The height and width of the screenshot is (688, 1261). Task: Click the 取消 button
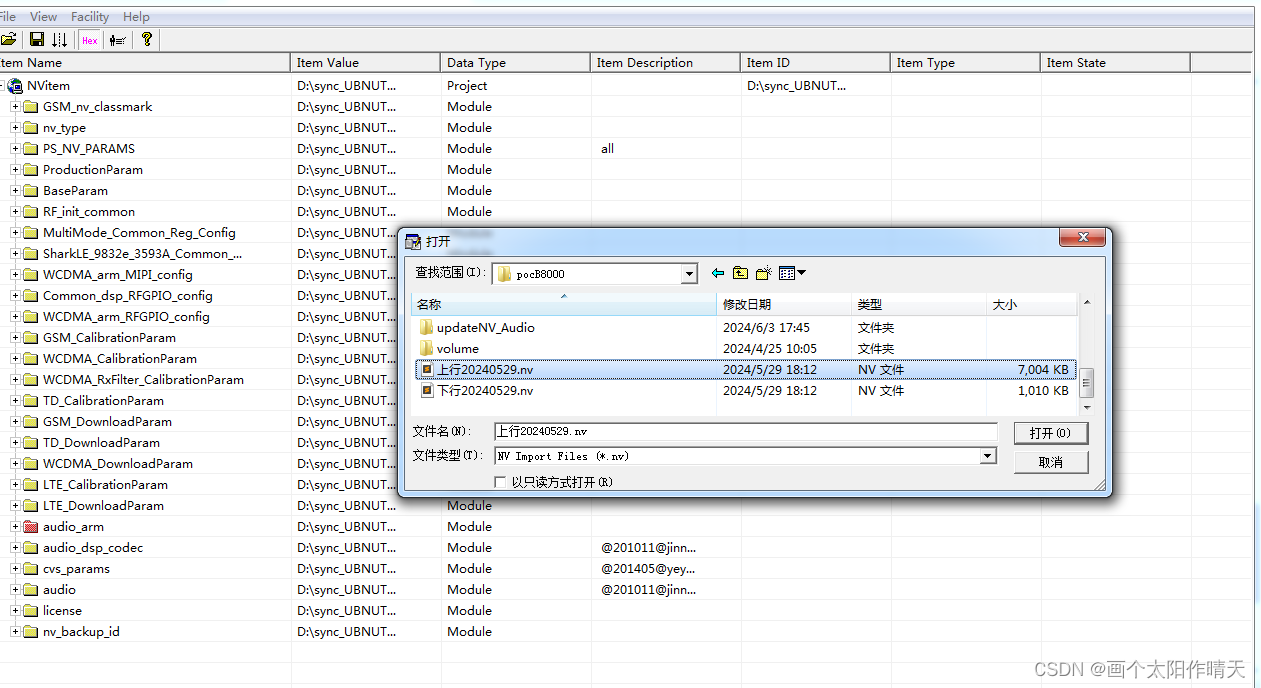[1051, 461]
